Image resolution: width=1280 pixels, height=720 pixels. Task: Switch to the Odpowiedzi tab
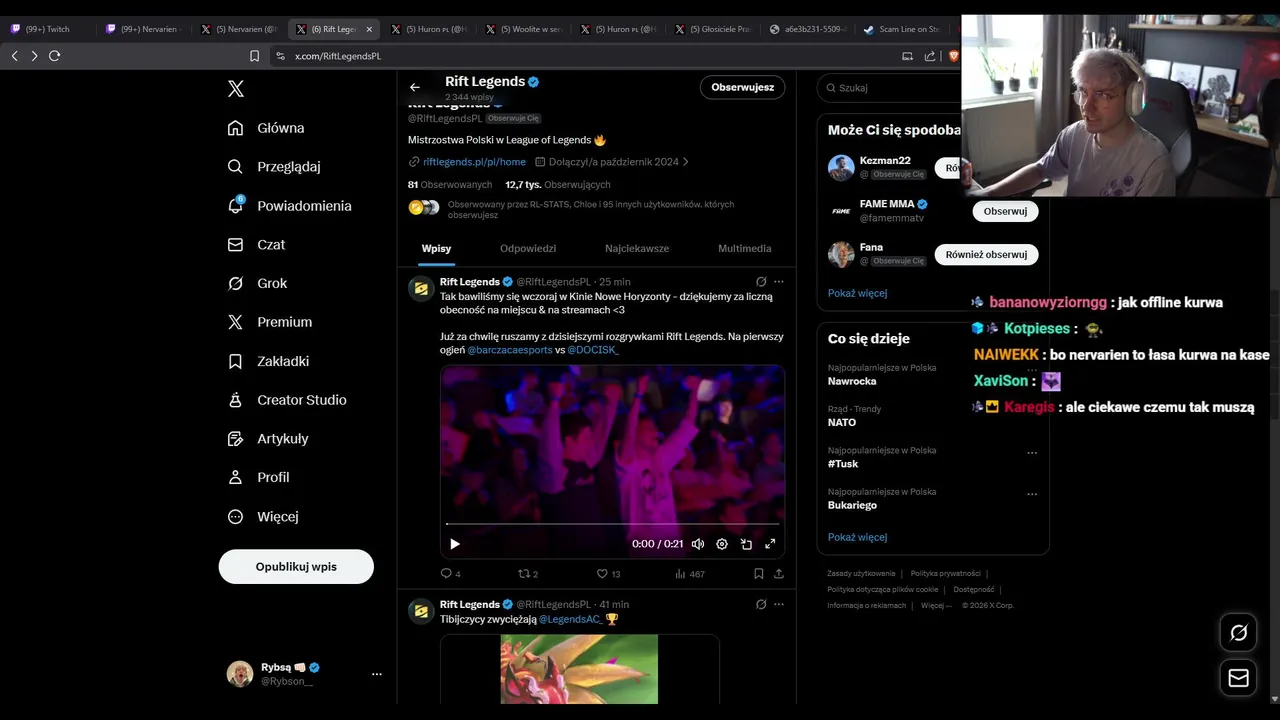pos(528,248)
